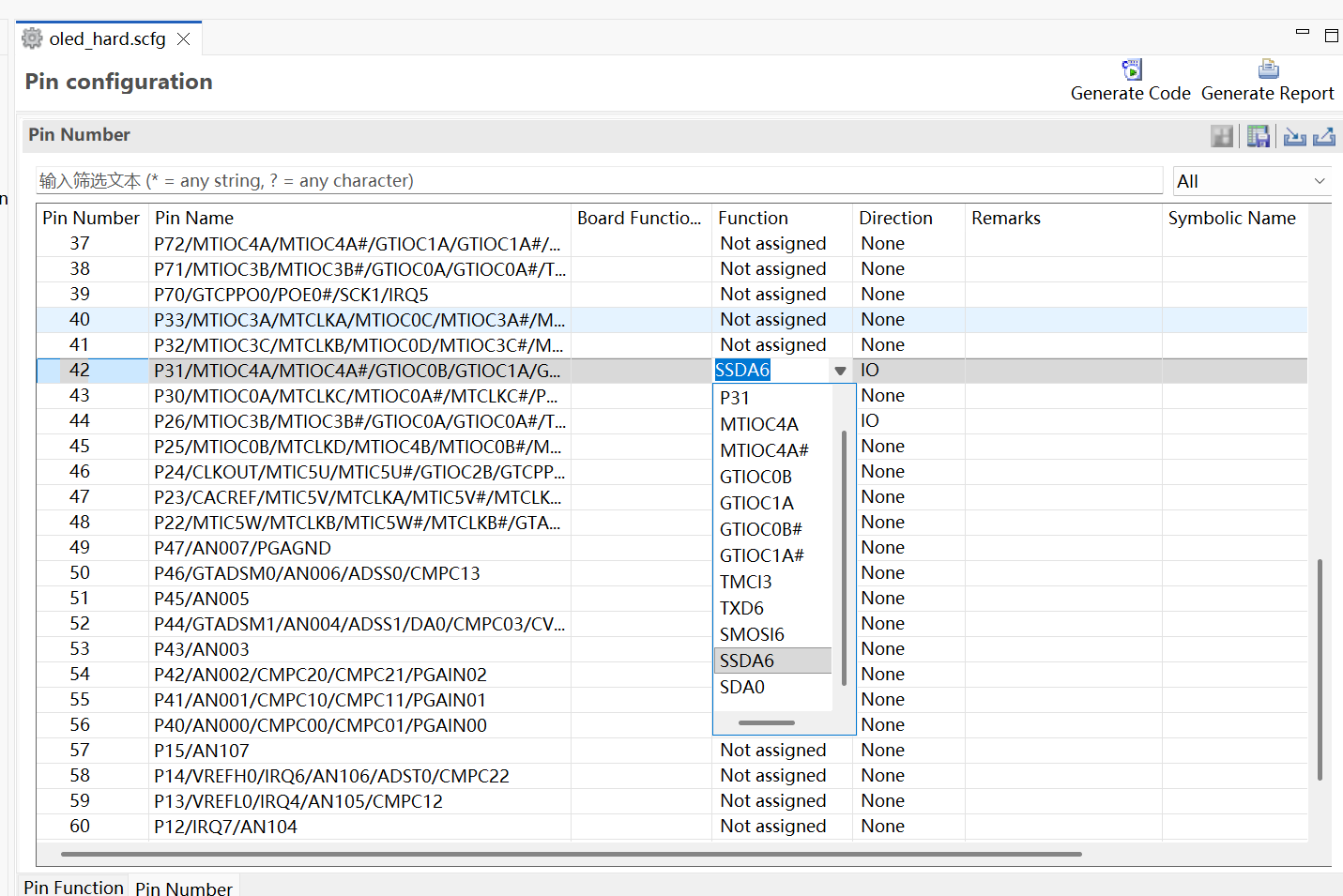Switch to the Pin Number bottom tab
Viewport: 1343px width, 896px height.
[x=184, y=887]
